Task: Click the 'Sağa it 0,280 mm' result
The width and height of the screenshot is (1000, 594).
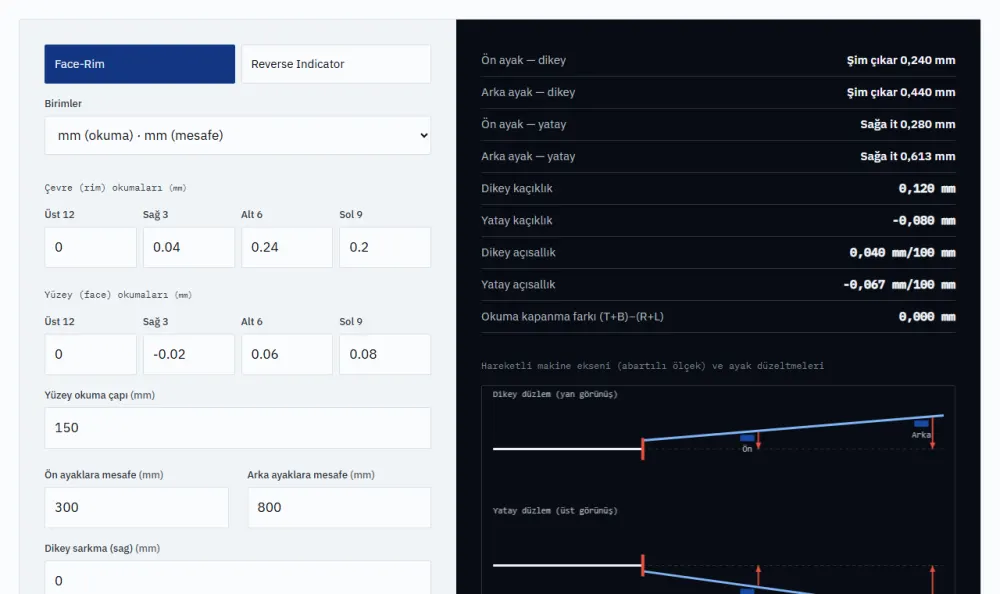Action: (908, 124)
